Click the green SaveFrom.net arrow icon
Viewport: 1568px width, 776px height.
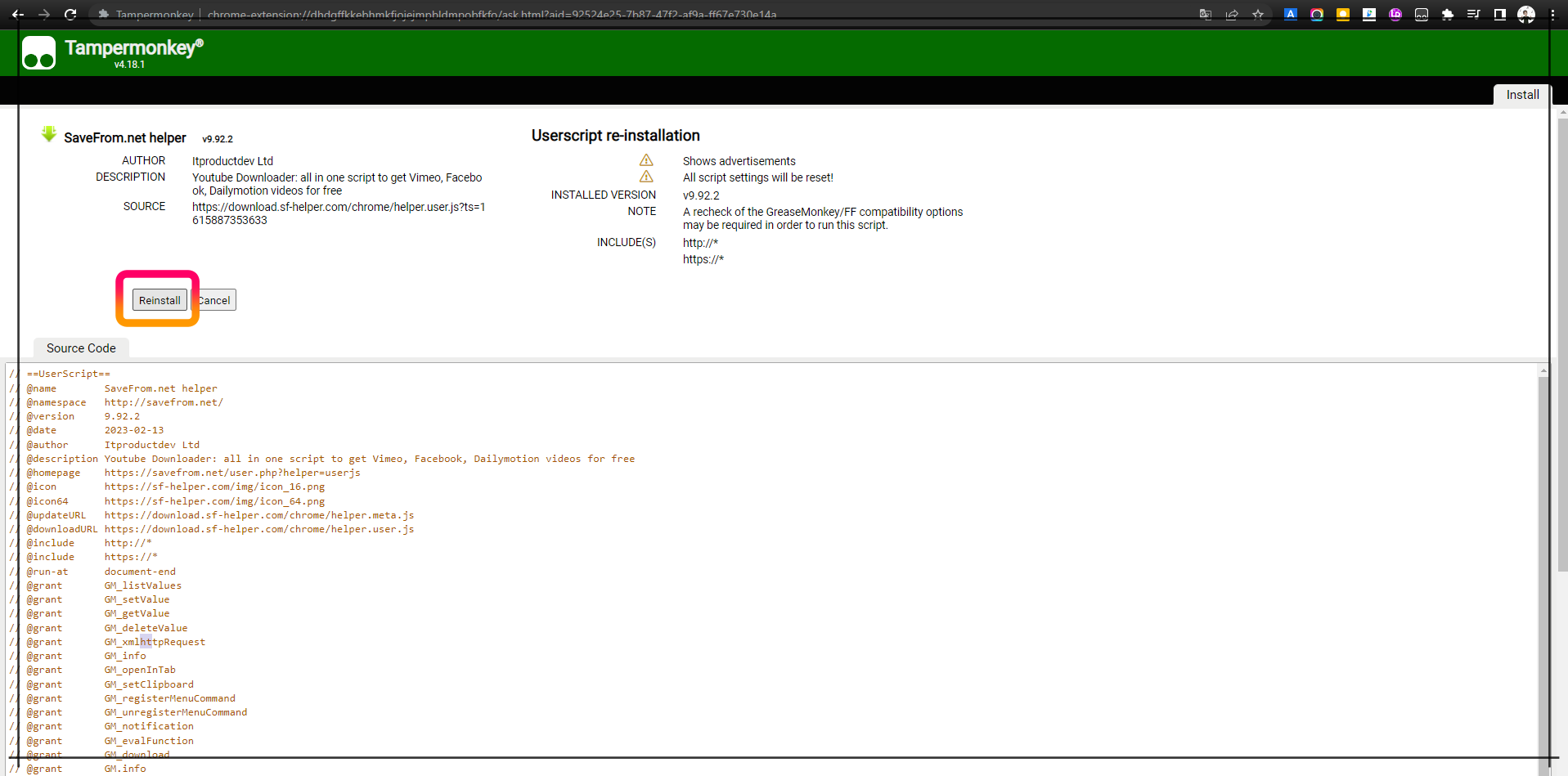click(49, 134)
